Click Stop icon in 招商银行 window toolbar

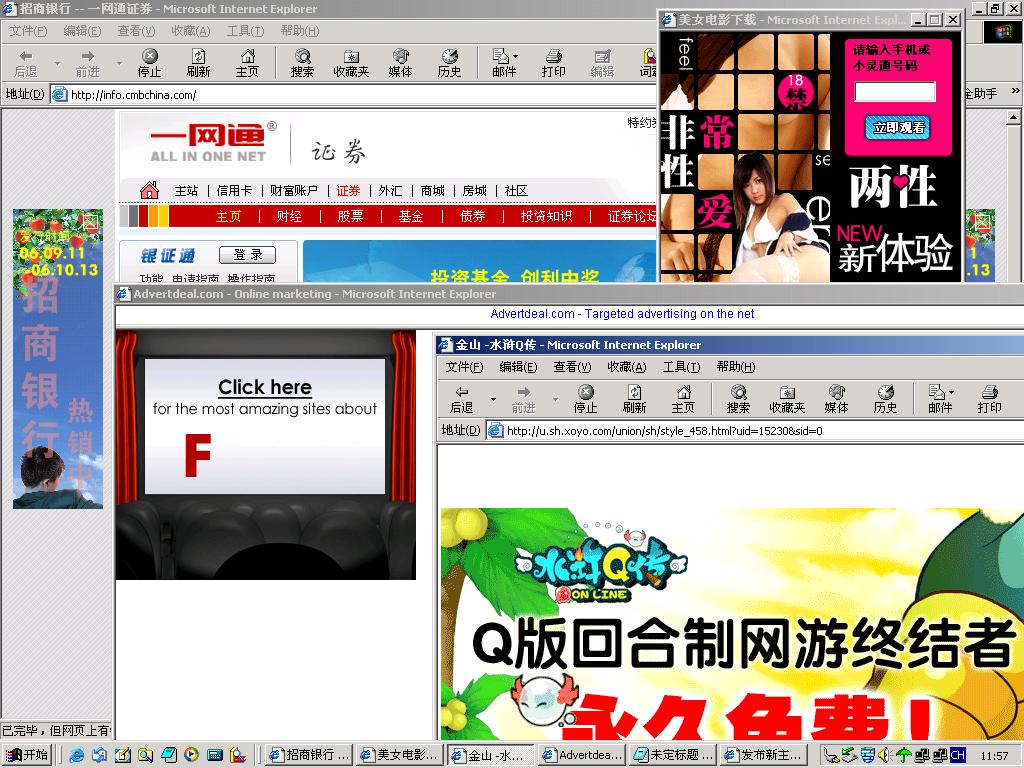(x=150, y=63)
